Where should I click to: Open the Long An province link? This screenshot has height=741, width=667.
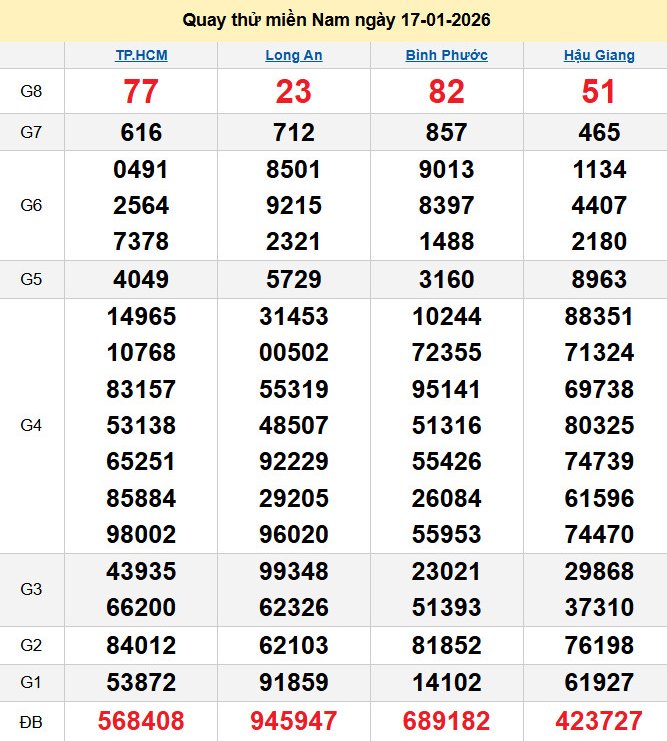click(293, 55)
